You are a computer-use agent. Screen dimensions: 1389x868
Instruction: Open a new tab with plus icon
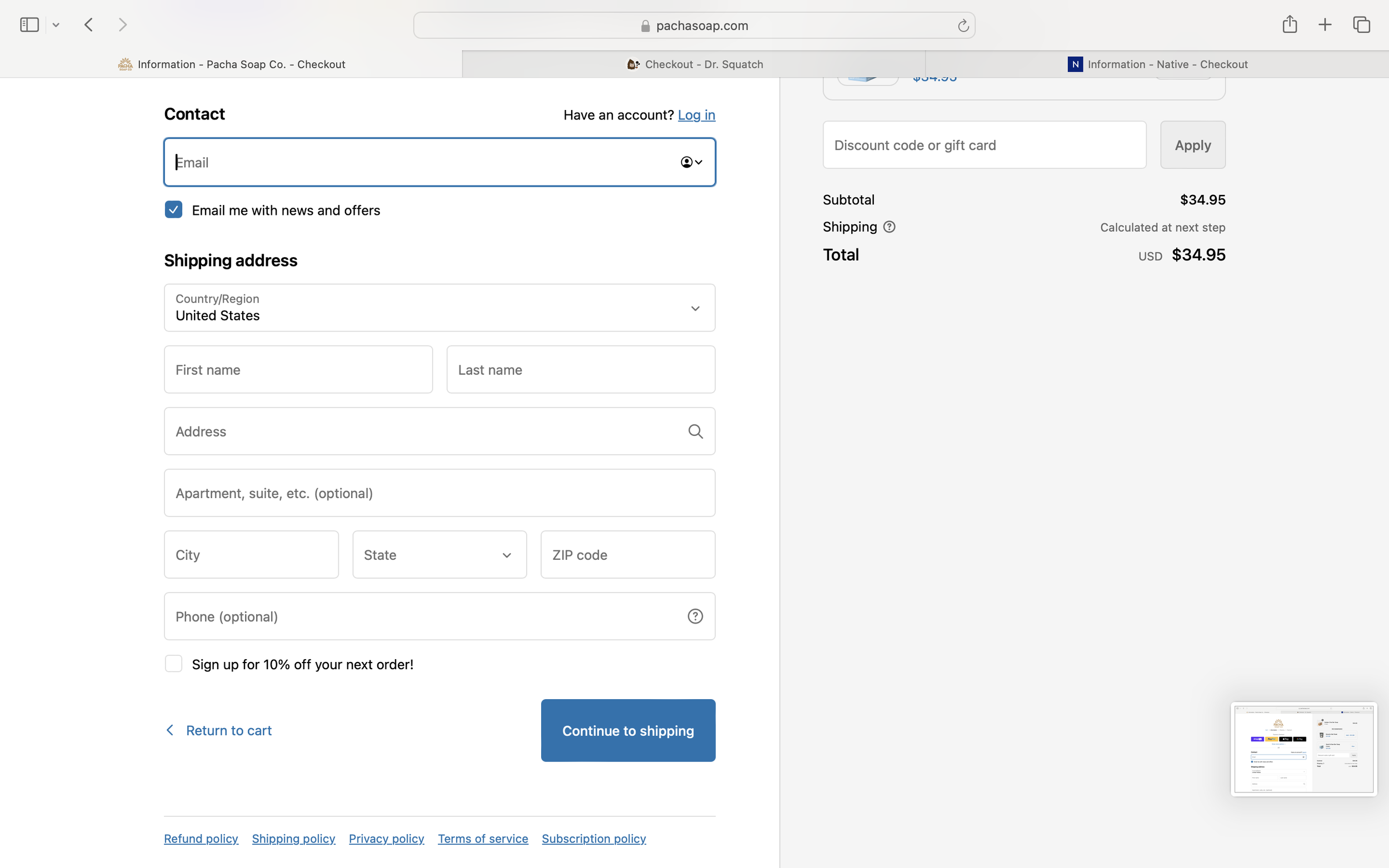point(1325,24)
